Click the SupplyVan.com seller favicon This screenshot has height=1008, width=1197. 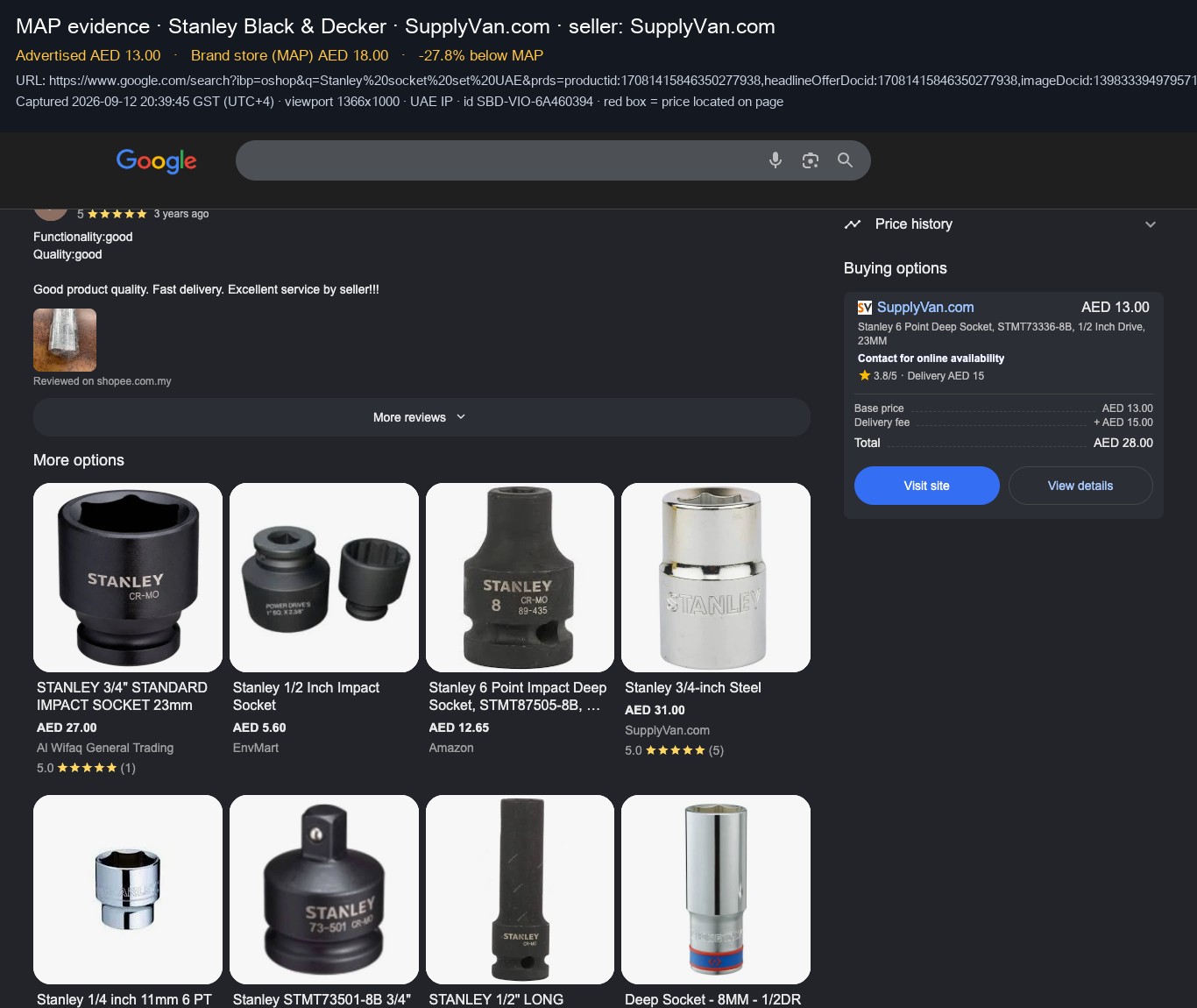[865, 308]
